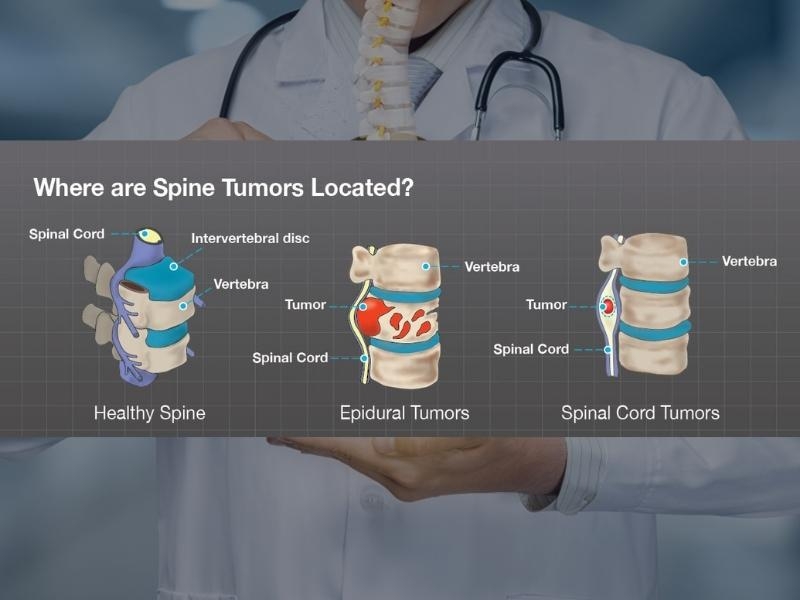This screenshot has height=600, width=800.
Task: Click "Vertebra" label in Spinal Cord Tumors diagram
Action: (x=749, y=261)
